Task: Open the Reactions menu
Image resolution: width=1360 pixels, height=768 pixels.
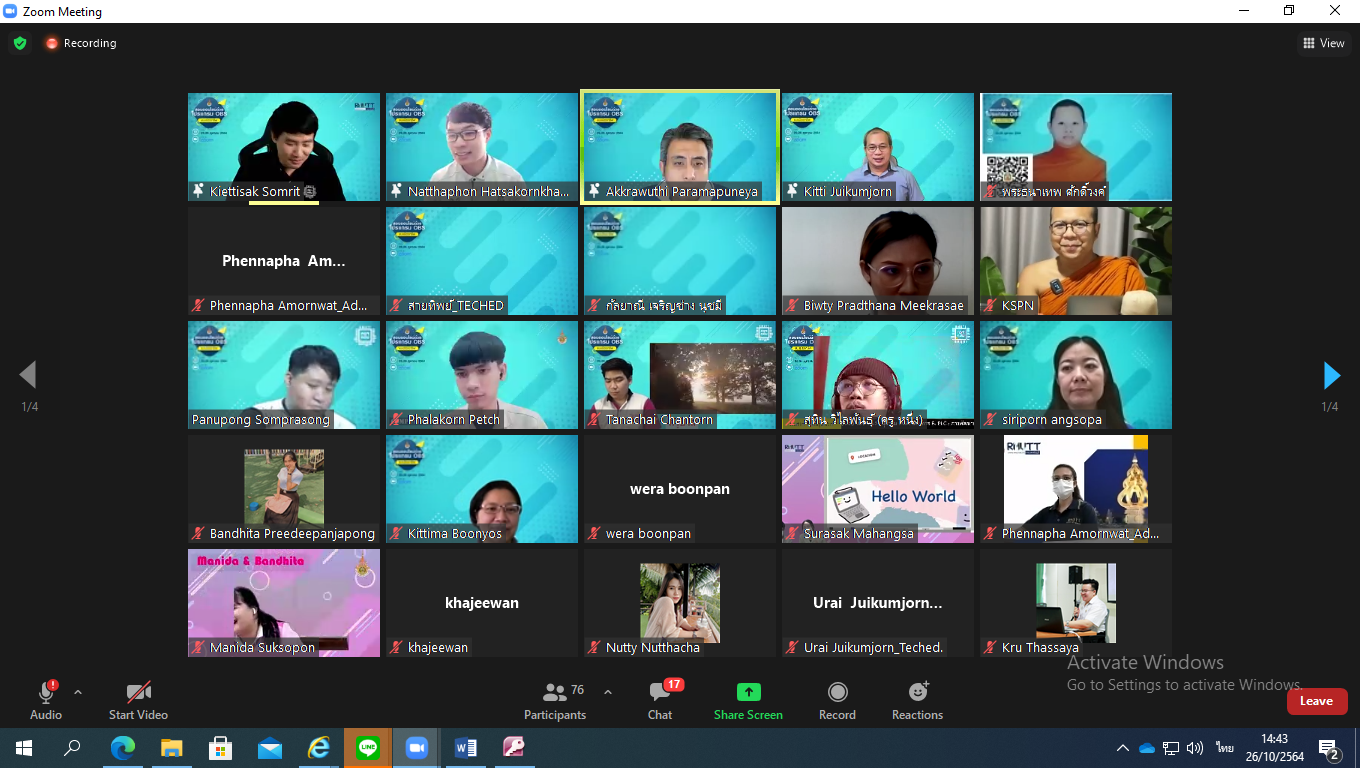Action: click(x=917, y=700)
